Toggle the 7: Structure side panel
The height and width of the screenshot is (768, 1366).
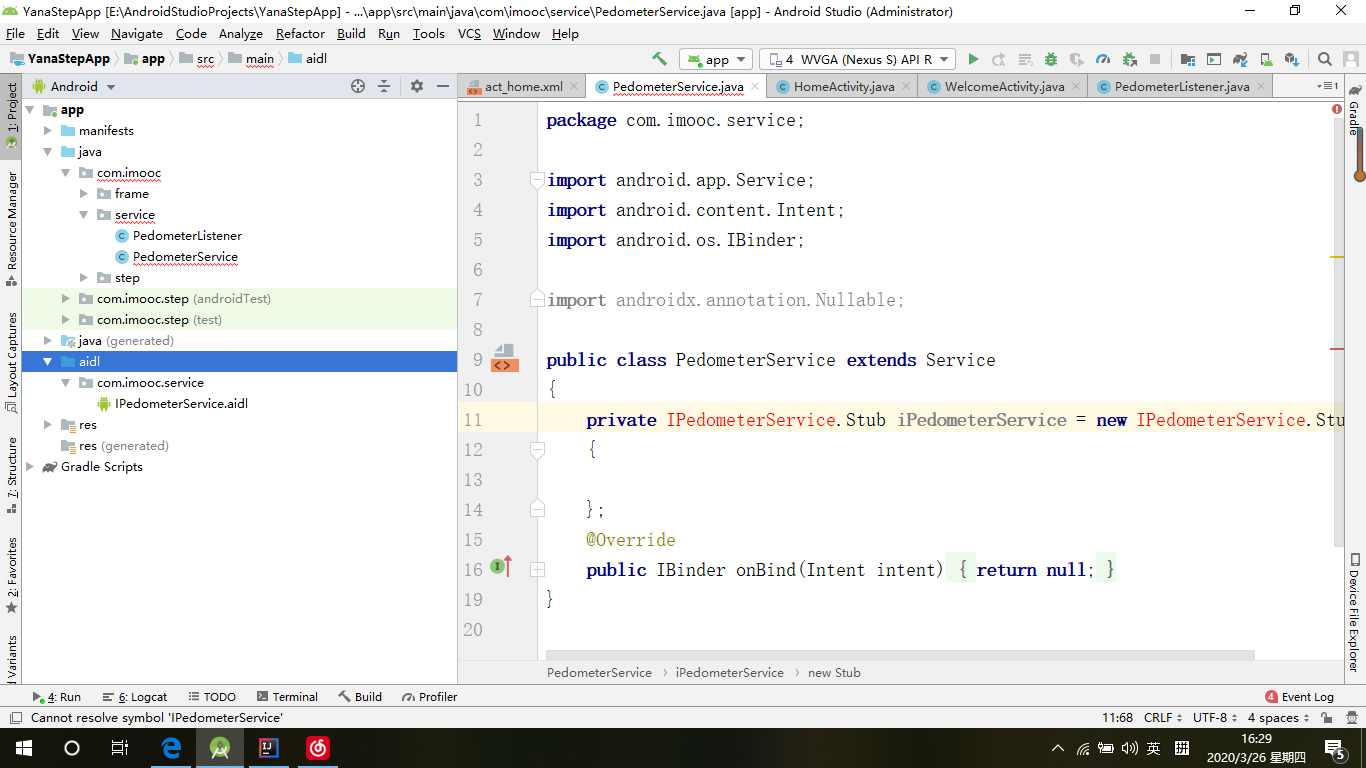tap(12, 475)
